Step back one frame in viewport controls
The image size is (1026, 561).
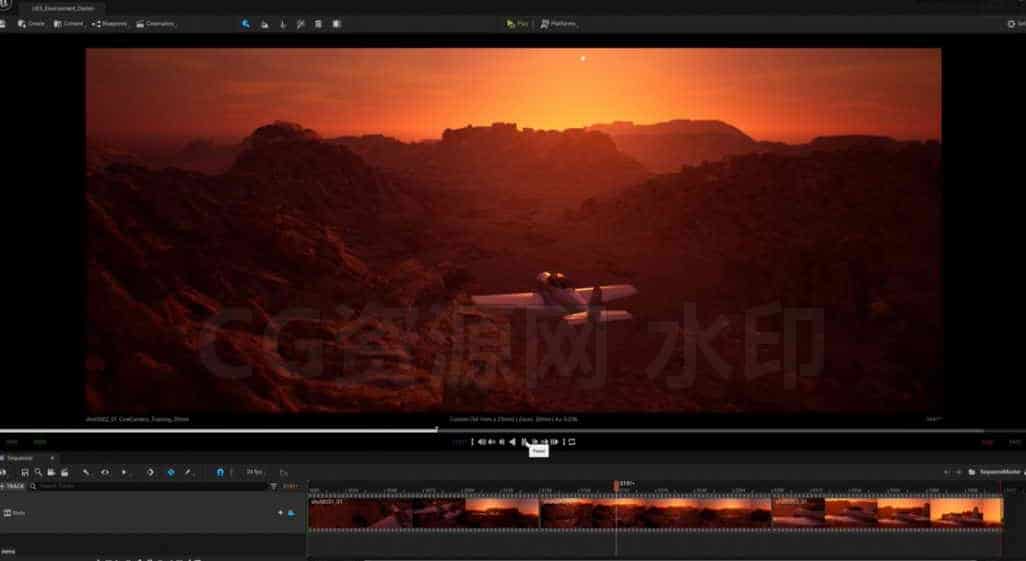pyautogui.click(x=502, y=442)
